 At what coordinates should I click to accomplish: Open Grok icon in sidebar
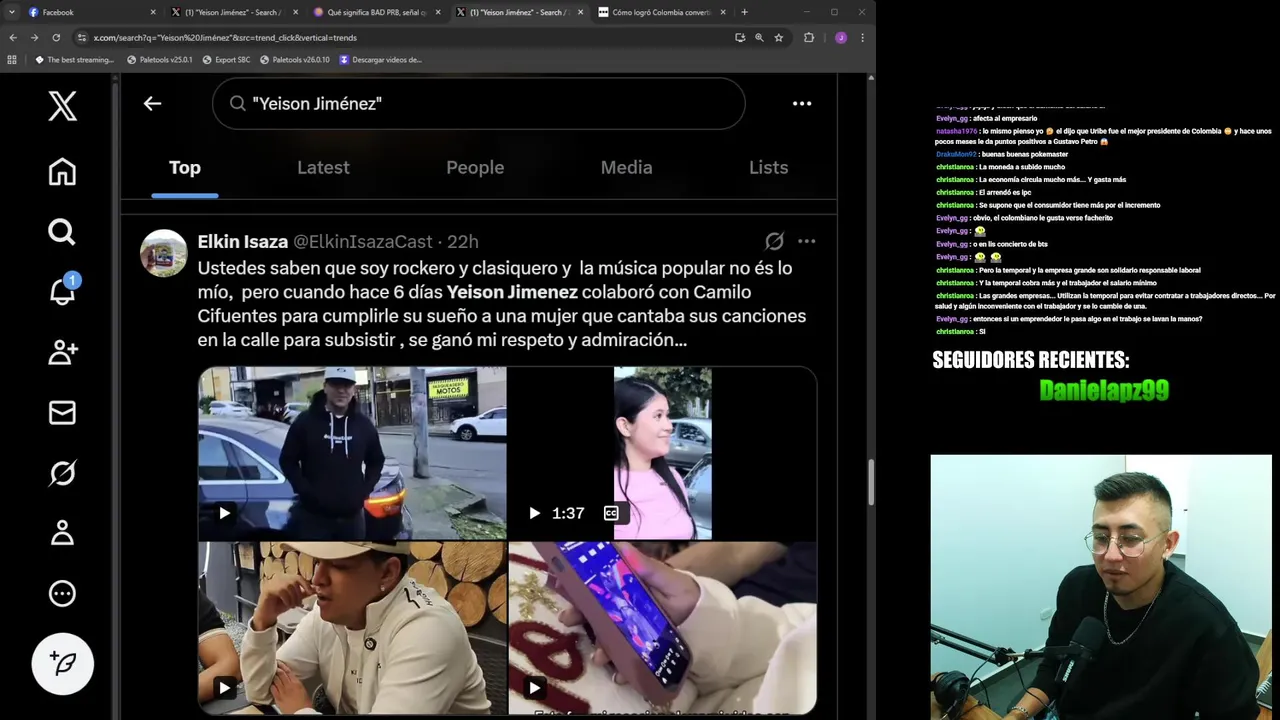pos(62,472)
